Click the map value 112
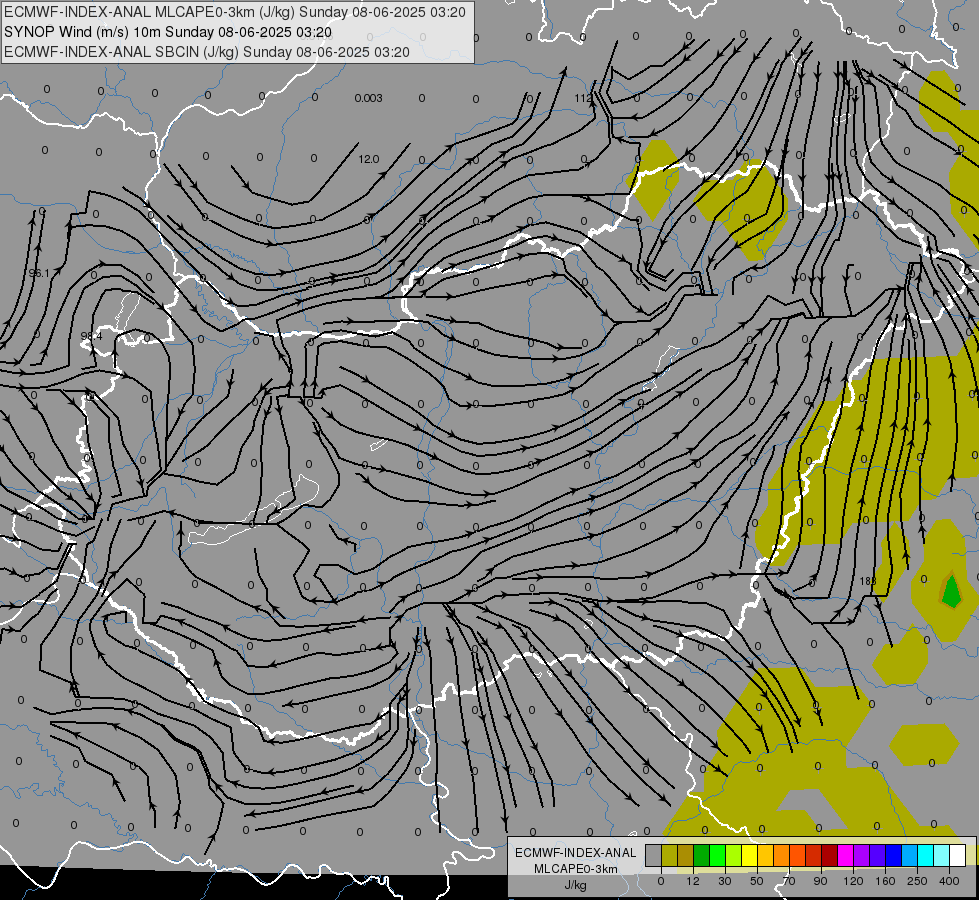 tap(583, 98)
